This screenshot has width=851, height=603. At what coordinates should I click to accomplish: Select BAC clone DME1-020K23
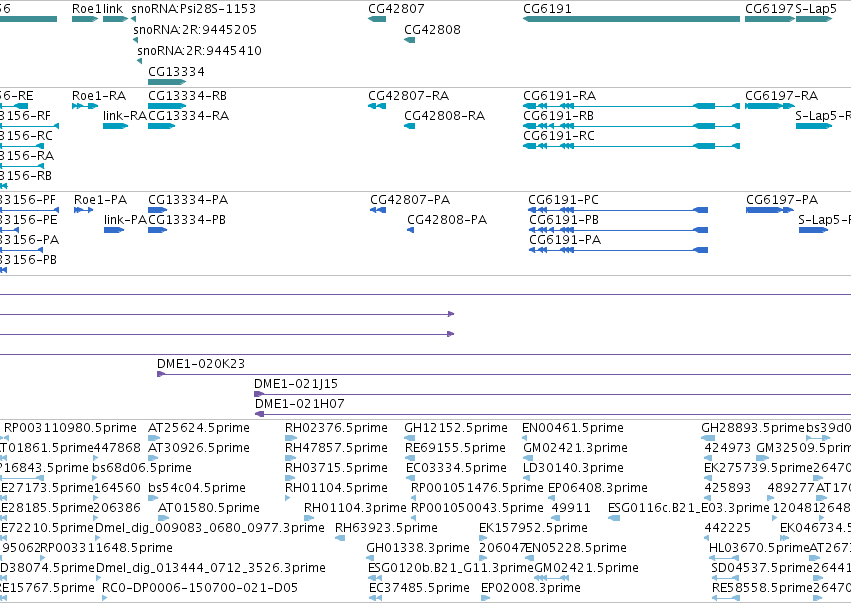[201, 364]
